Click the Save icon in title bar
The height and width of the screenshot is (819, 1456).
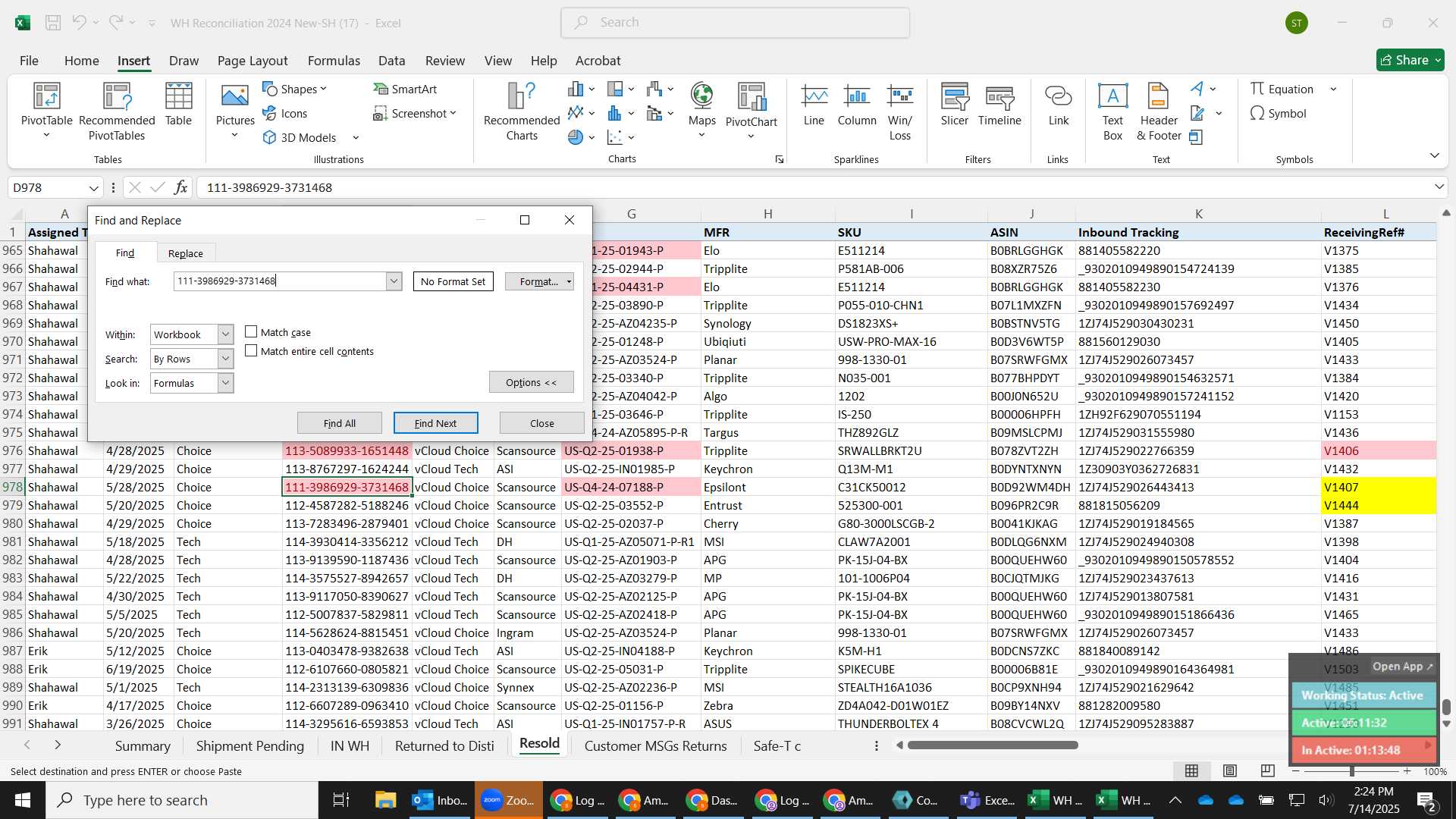click(x=53, y=23)
